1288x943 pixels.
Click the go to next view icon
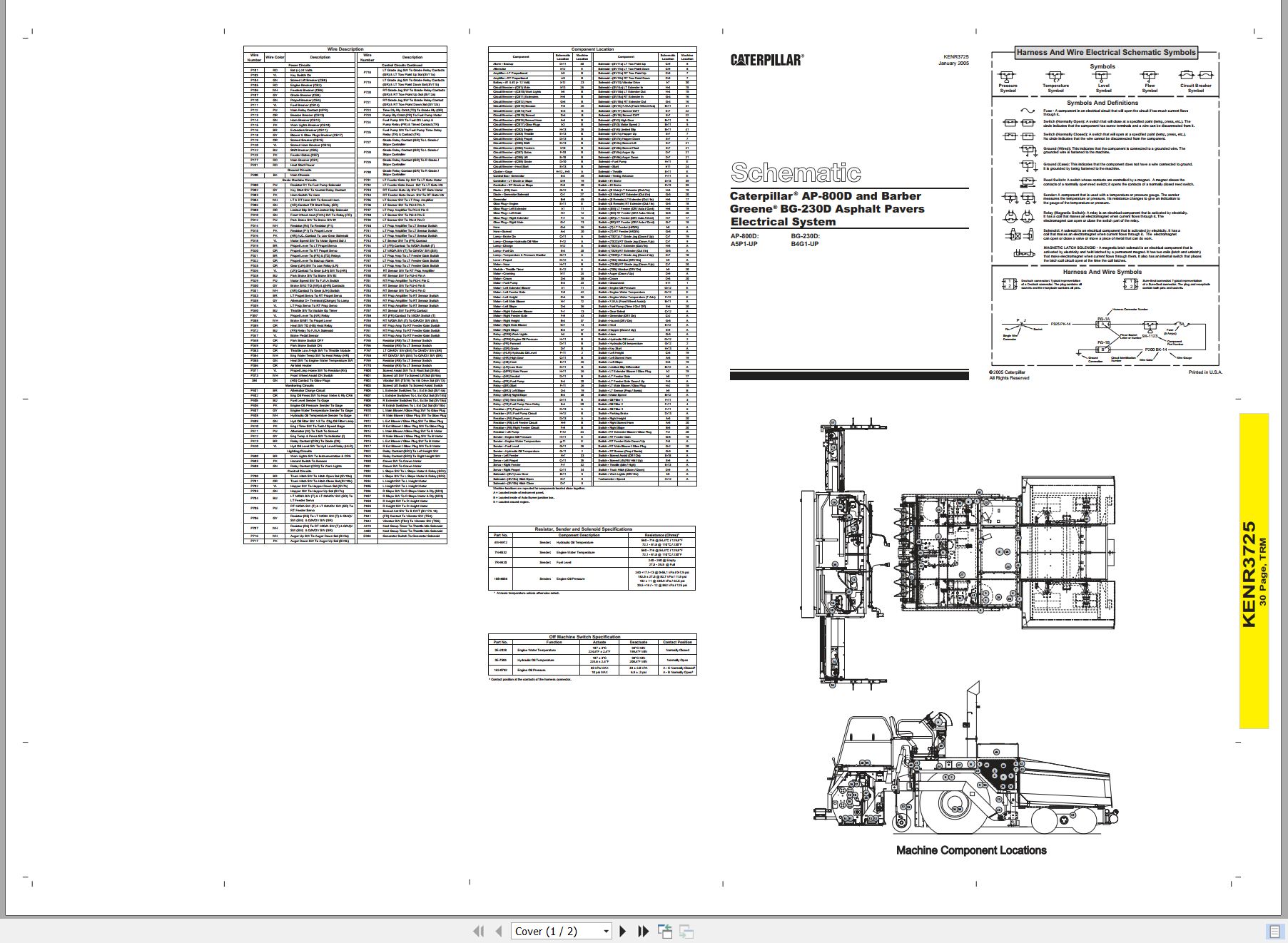point(686,931)
